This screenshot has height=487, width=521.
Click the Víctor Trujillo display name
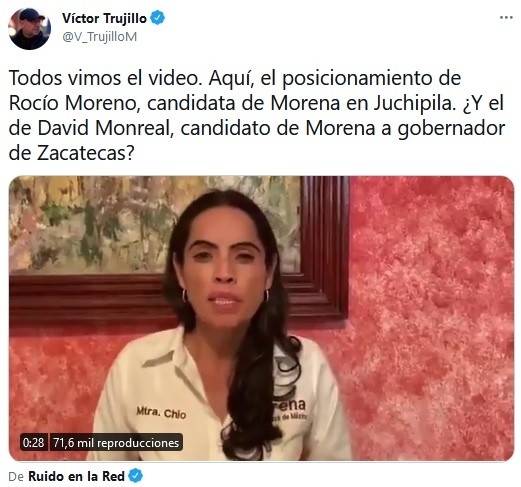(x=104, y=18)
